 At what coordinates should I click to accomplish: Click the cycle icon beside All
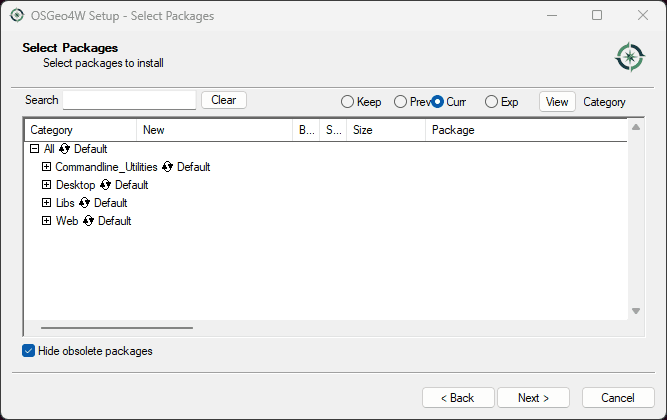64,149
